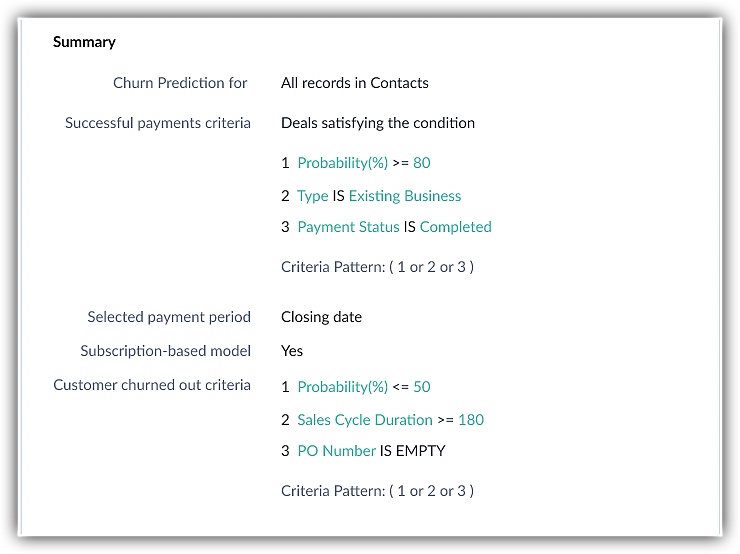Click the All records in Contacts text
The height and width of the screenshot is (554, 740).
tap(355, 83)
